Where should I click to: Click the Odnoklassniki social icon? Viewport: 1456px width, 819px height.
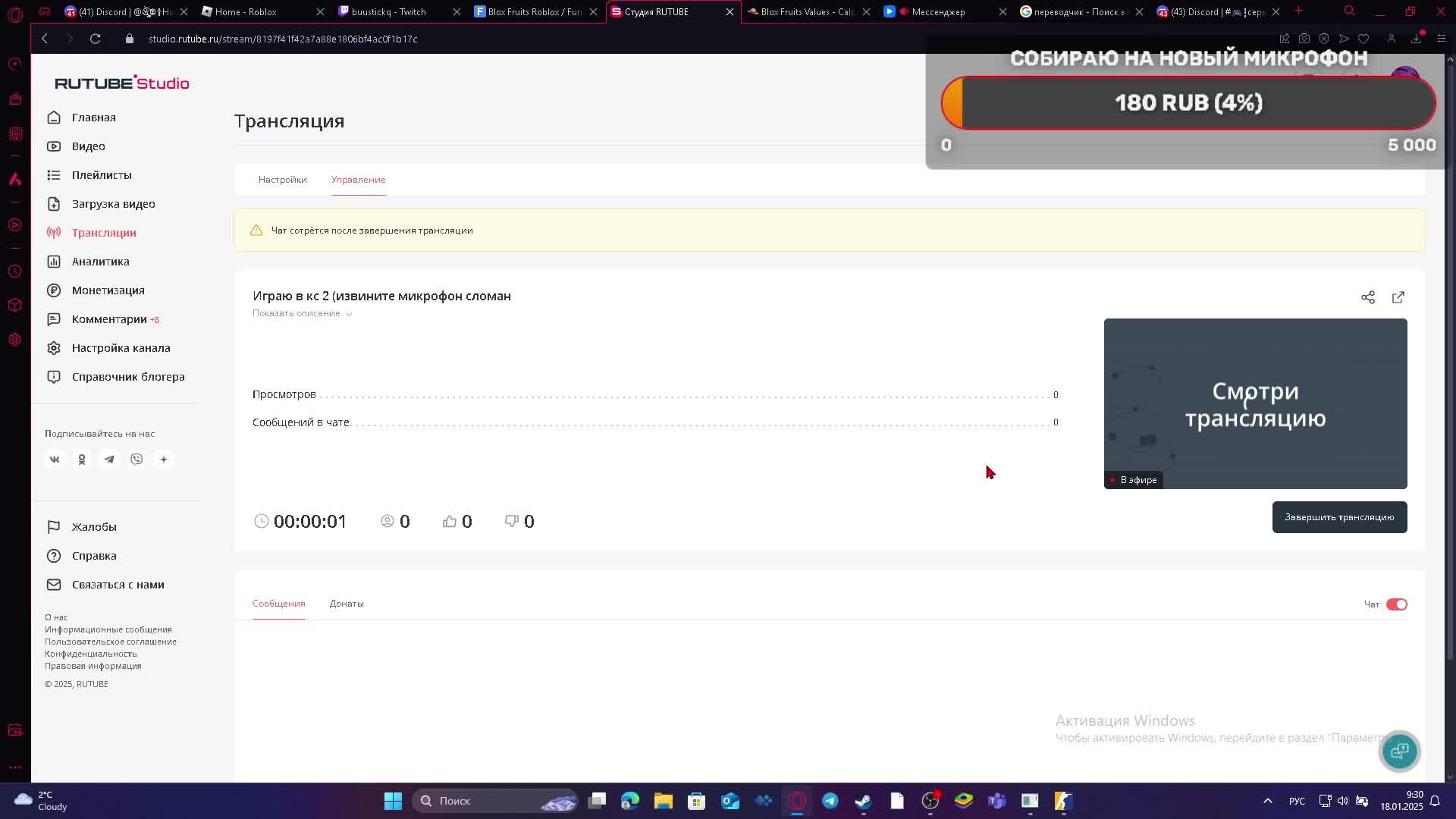82,460
